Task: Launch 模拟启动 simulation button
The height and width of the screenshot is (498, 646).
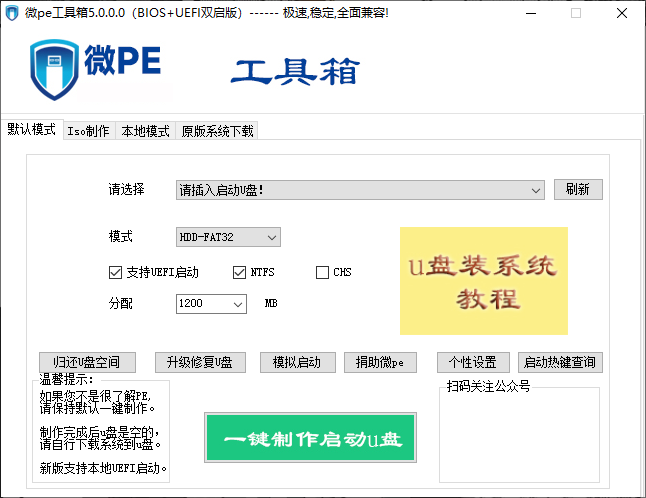Action: tap(298, 362)
